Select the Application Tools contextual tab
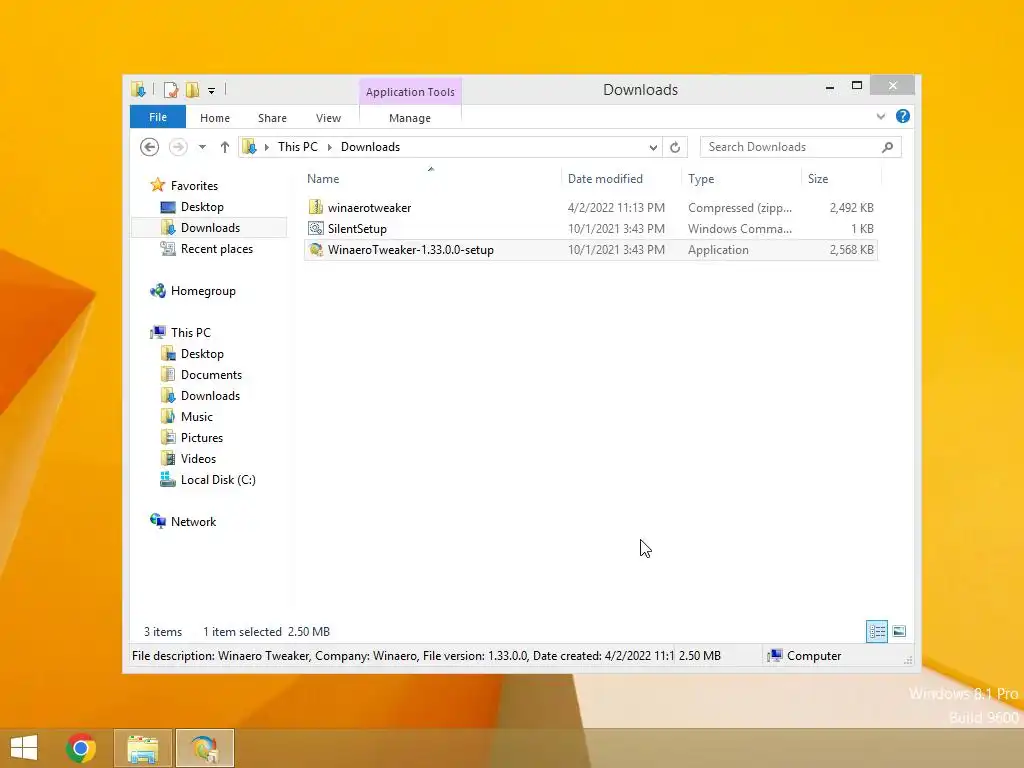The height and width of the screenshot is (768, 1024). [410, 92]
